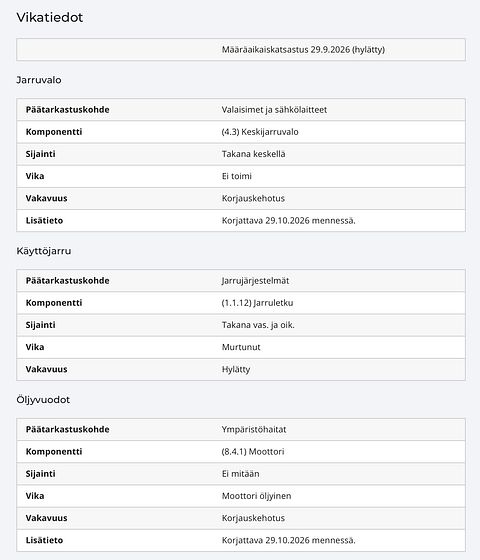Click Lisätieto row in Öljyvuodot table
480x560 pixels.
[x=241, y=540]
